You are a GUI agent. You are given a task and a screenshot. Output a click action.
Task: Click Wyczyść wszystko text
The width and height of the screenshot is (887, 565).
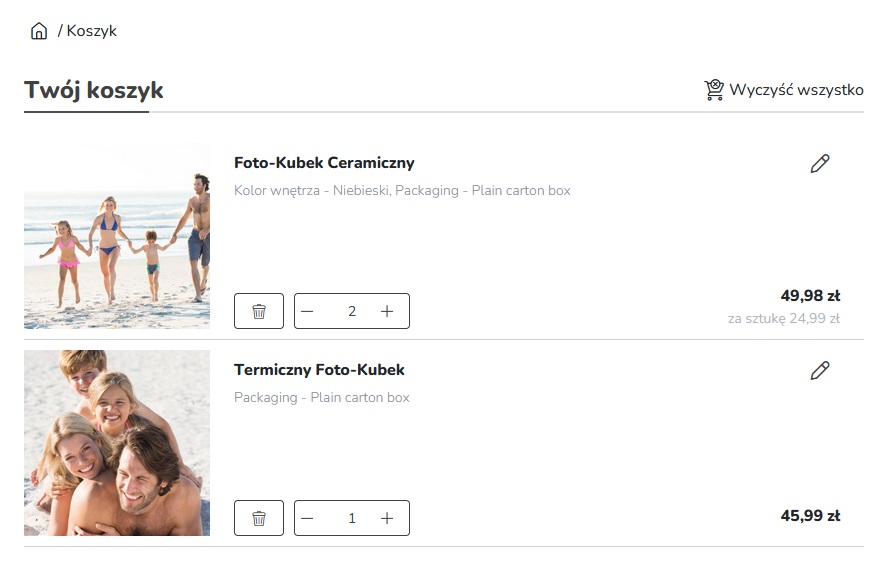[x=796, y=90]
